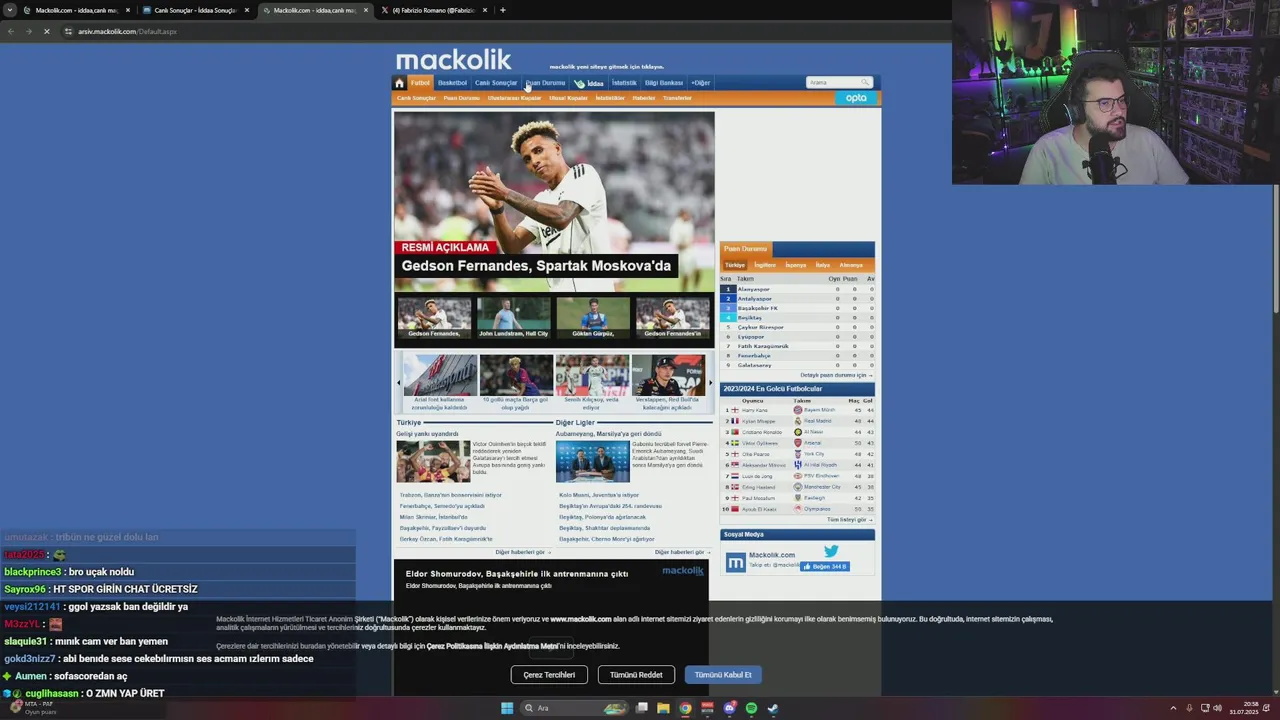Click Tümünü Kabul Et button

pyautogui.click(x=723, y=675)
